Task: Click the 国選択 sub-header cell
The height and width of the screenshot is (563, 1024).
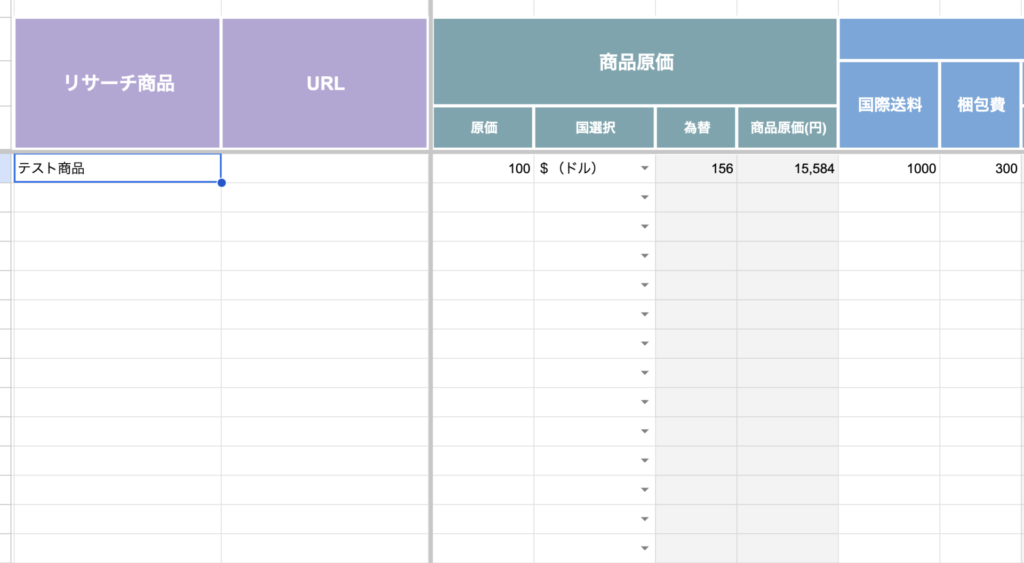Action: 594,128
